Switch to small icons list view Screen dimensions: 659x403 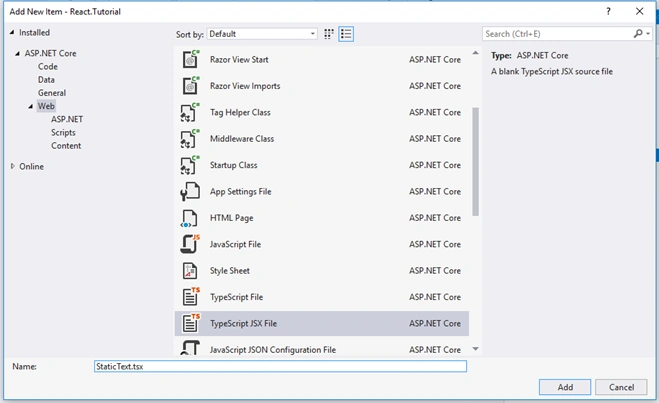346,34
